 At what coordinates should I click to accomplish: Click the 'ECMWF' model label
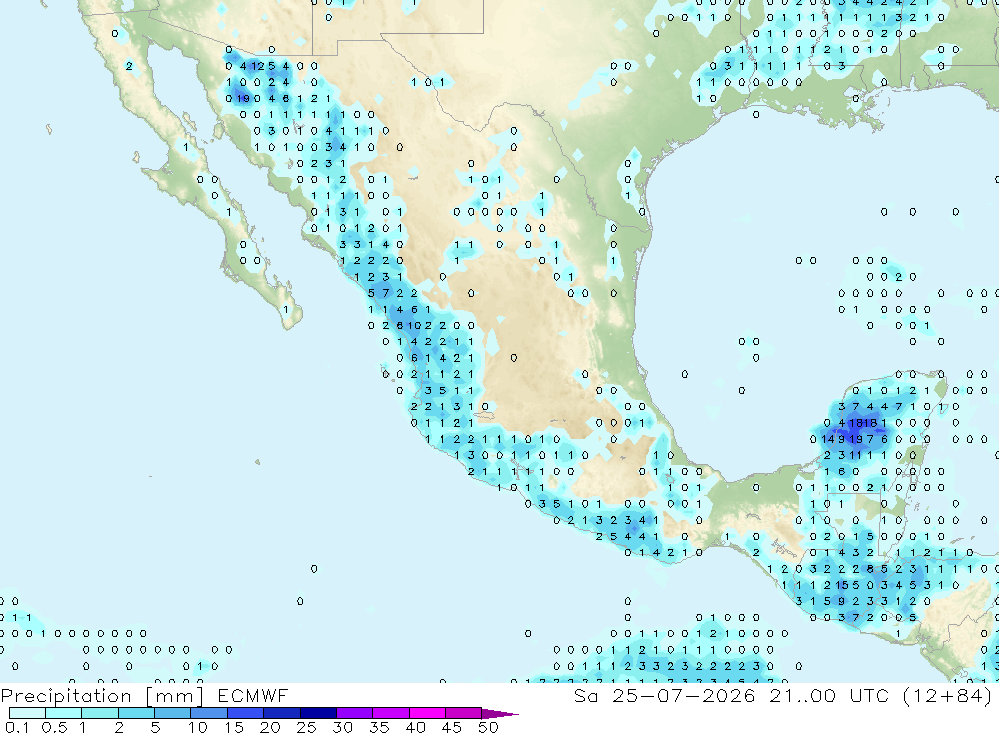coord(253,695)
